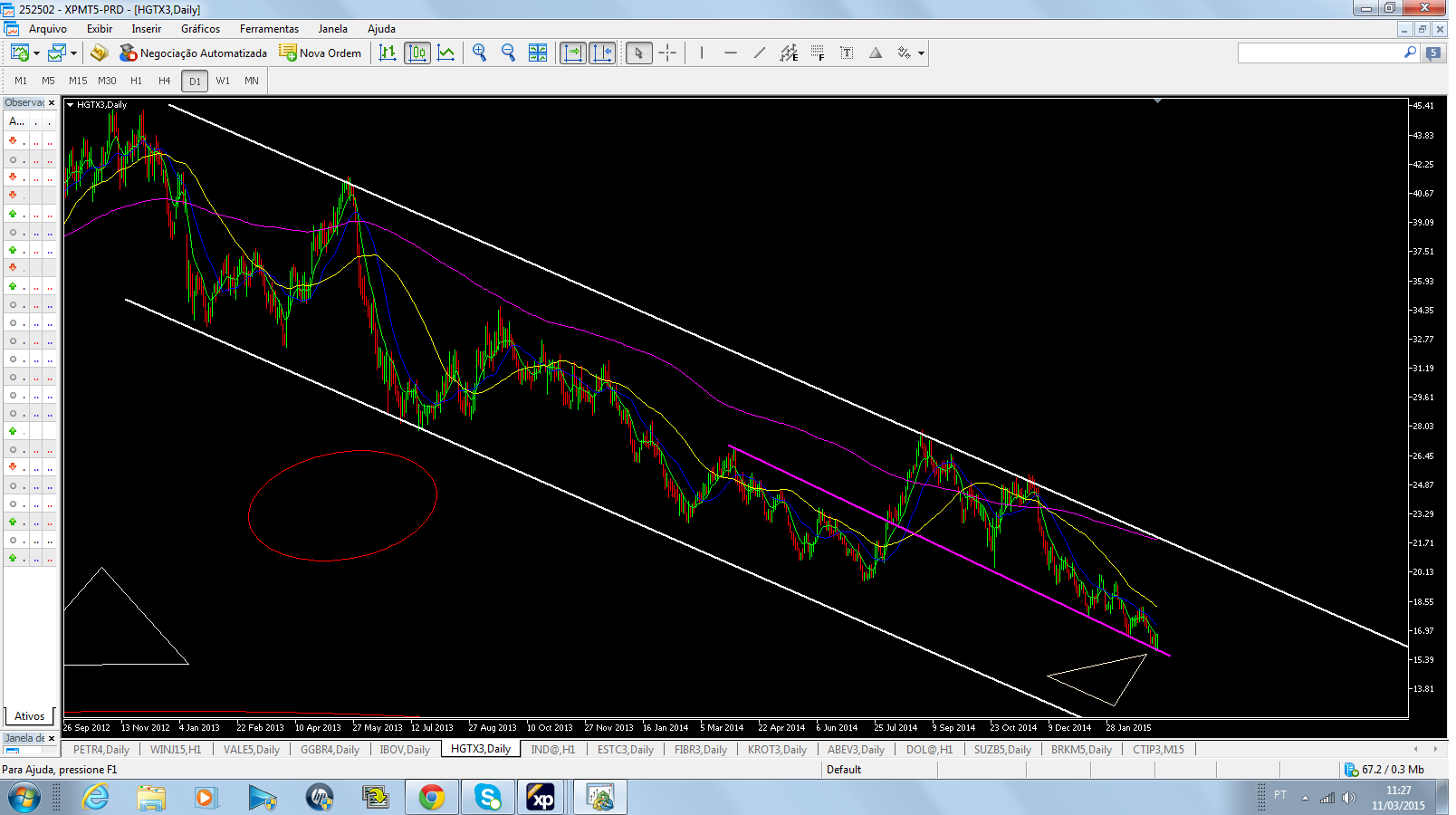The height and width of the screenshot is (815, 1456).
Task: Open Skype from the taskbar
Action: (488, 797)
